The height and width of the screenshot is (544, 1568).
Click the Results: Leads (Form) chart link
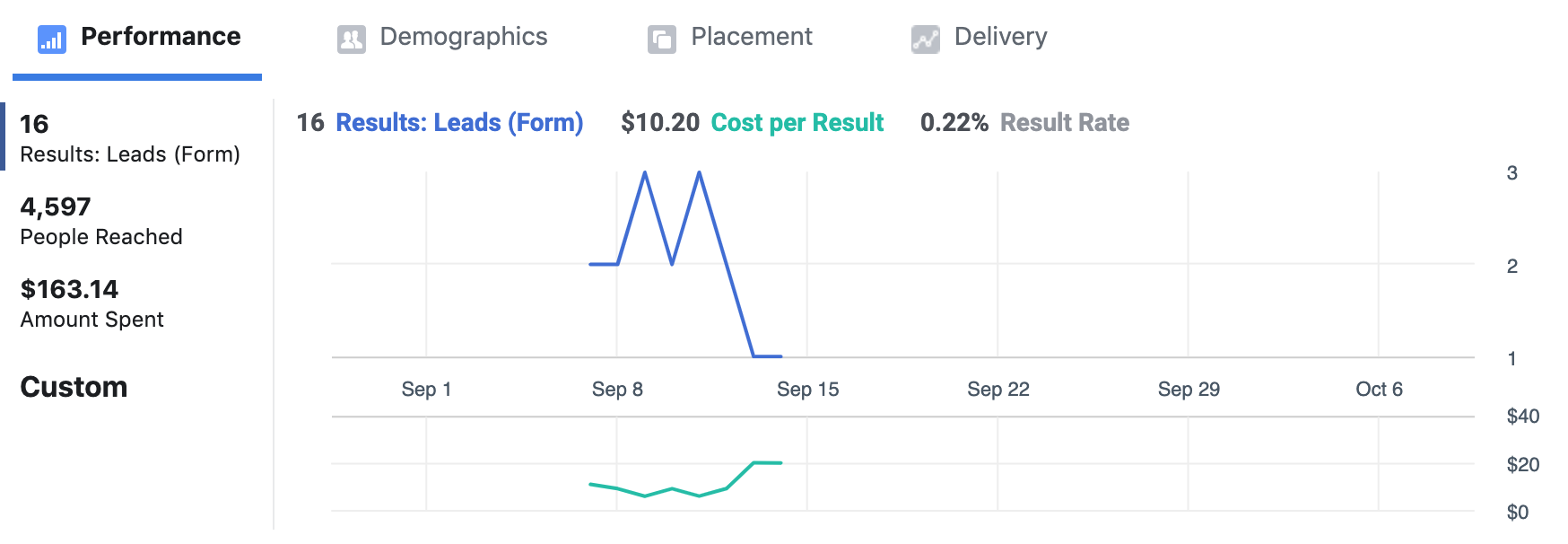(x=459, y=123)
